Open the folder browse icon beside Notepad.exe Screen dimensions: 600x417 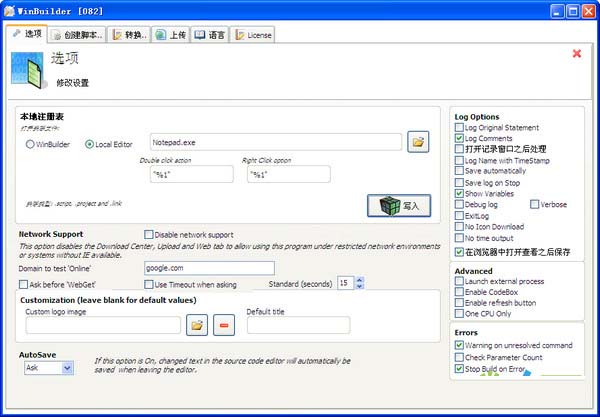(419, 142)
